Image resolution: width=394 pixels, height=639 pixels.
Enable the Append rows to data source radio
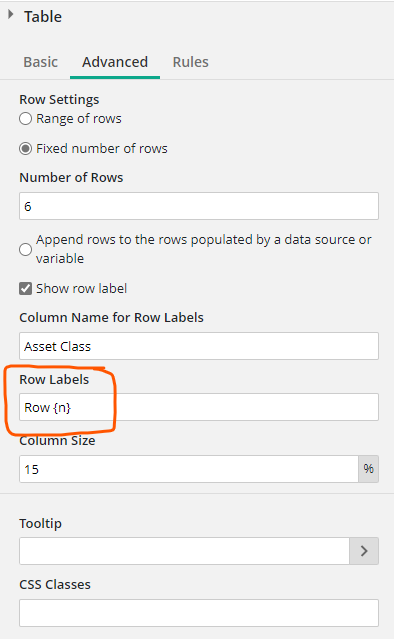coord(25,249)
